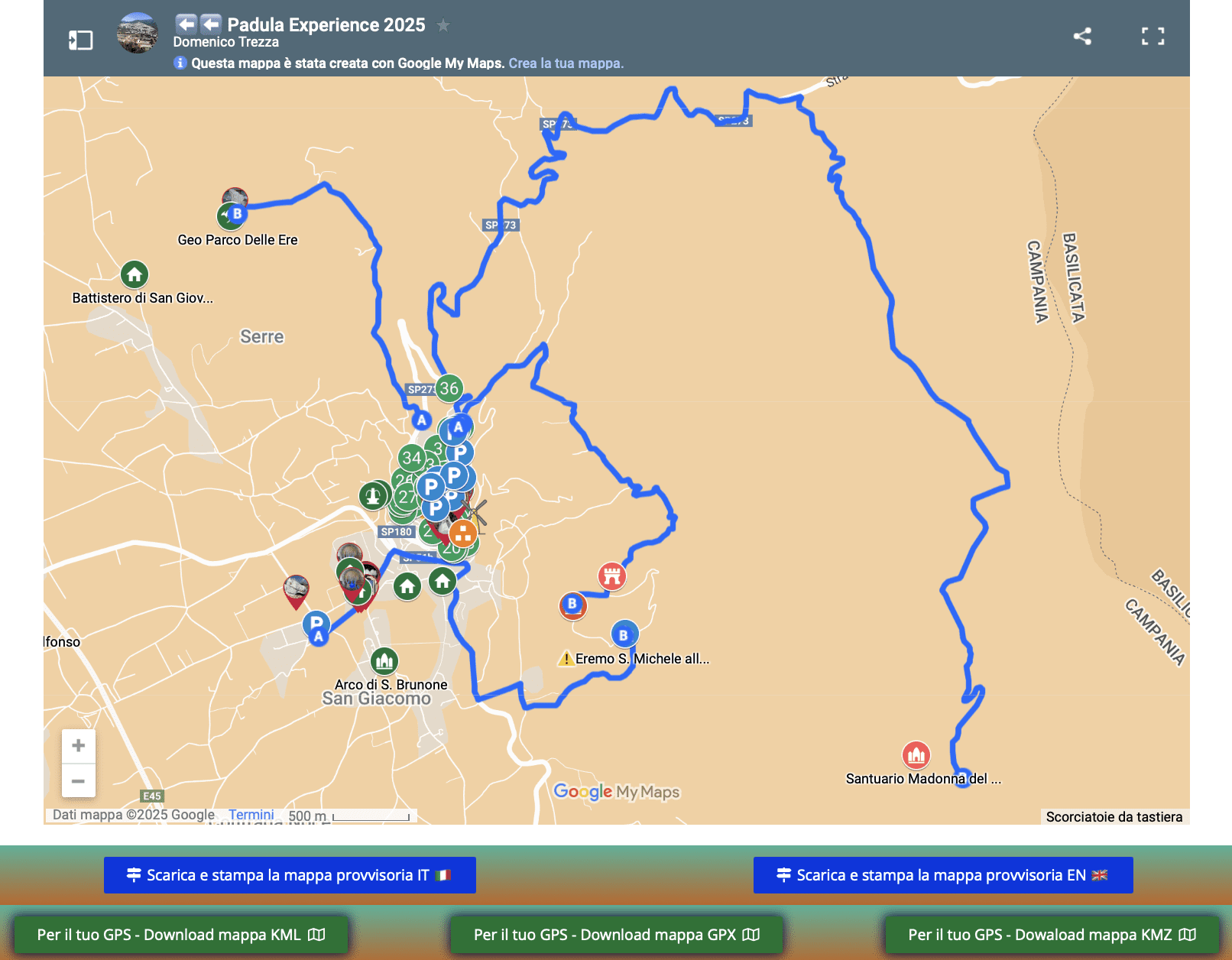Click the red castle marker icon
The width and height of the screenshot is (1232, 960).
point(611,576)
